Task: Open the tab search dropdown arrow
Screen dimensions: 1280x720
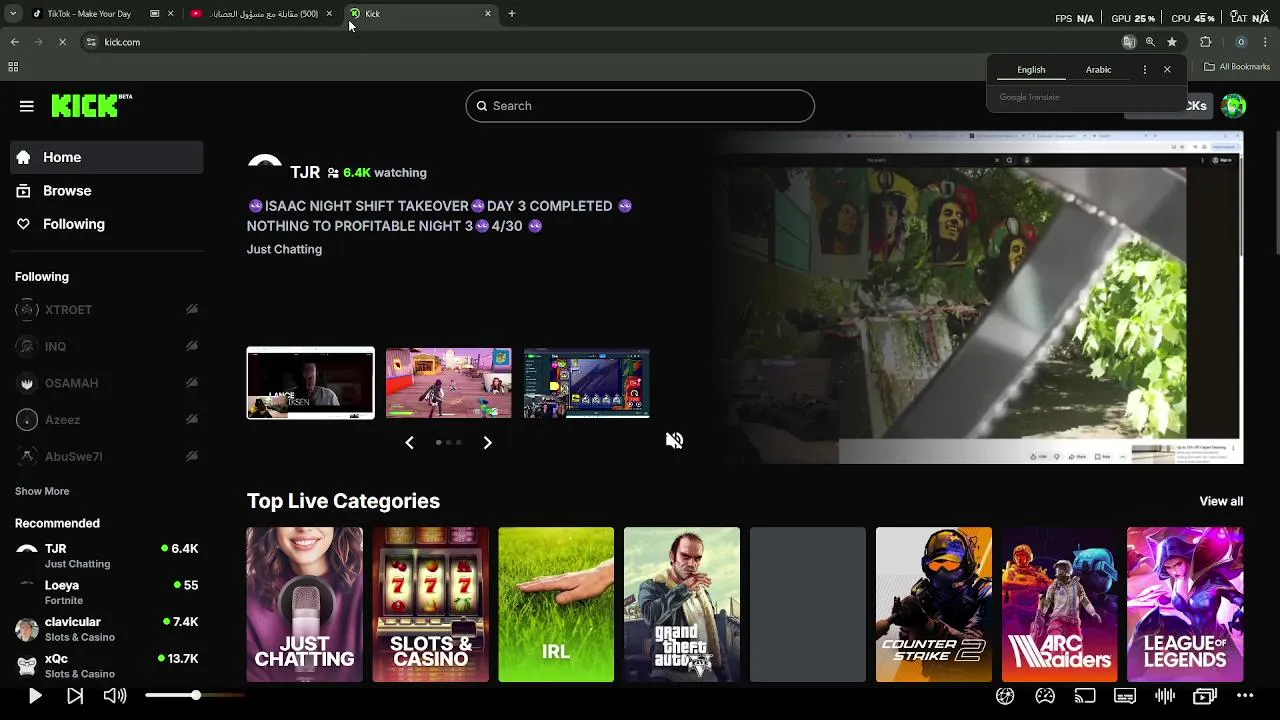Action: pyautogui.click(x=12, y=14)
